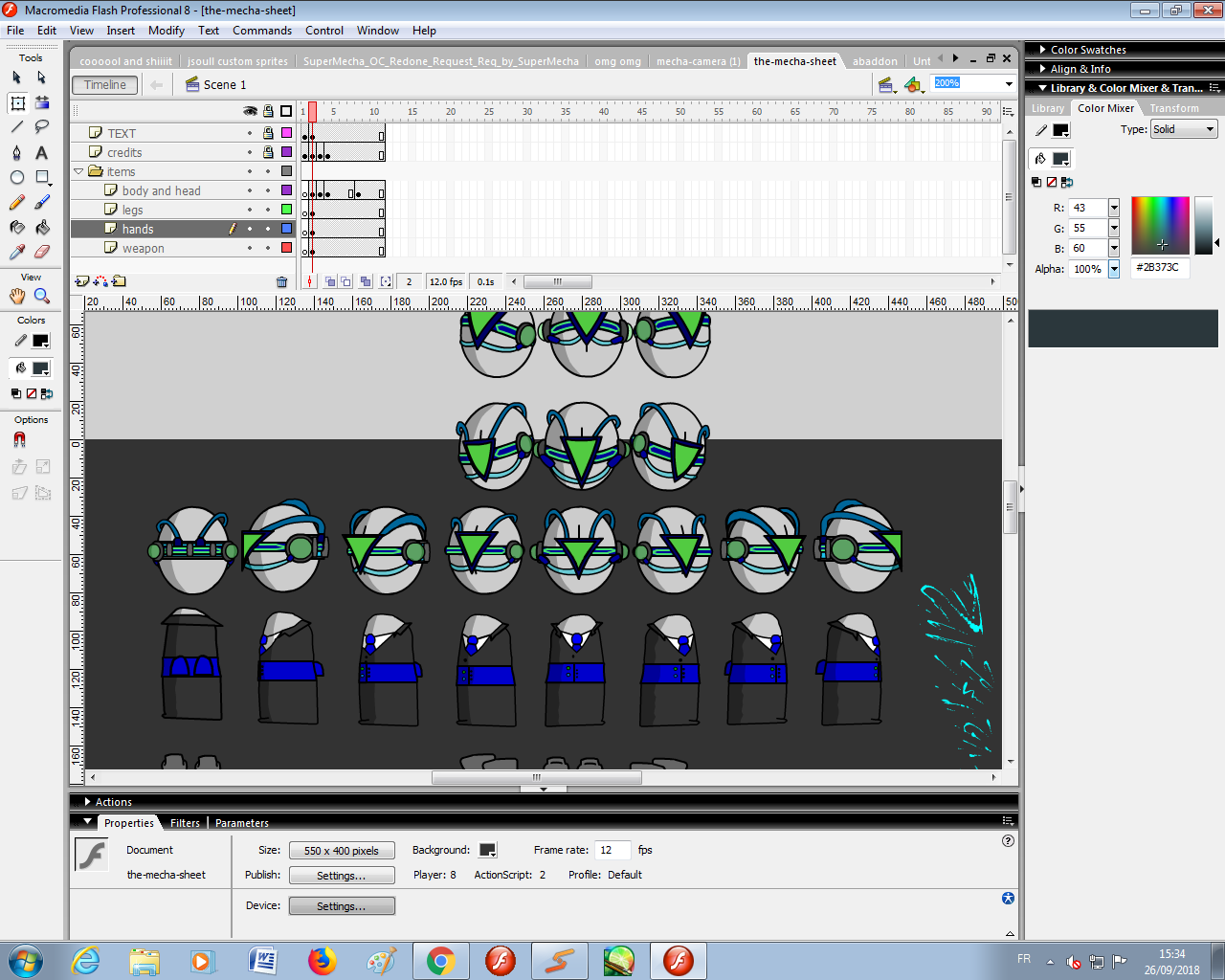Toggle outline square of weapon layer
The height and width of the screenshot is (980, 1225).
tap(286, 248)
